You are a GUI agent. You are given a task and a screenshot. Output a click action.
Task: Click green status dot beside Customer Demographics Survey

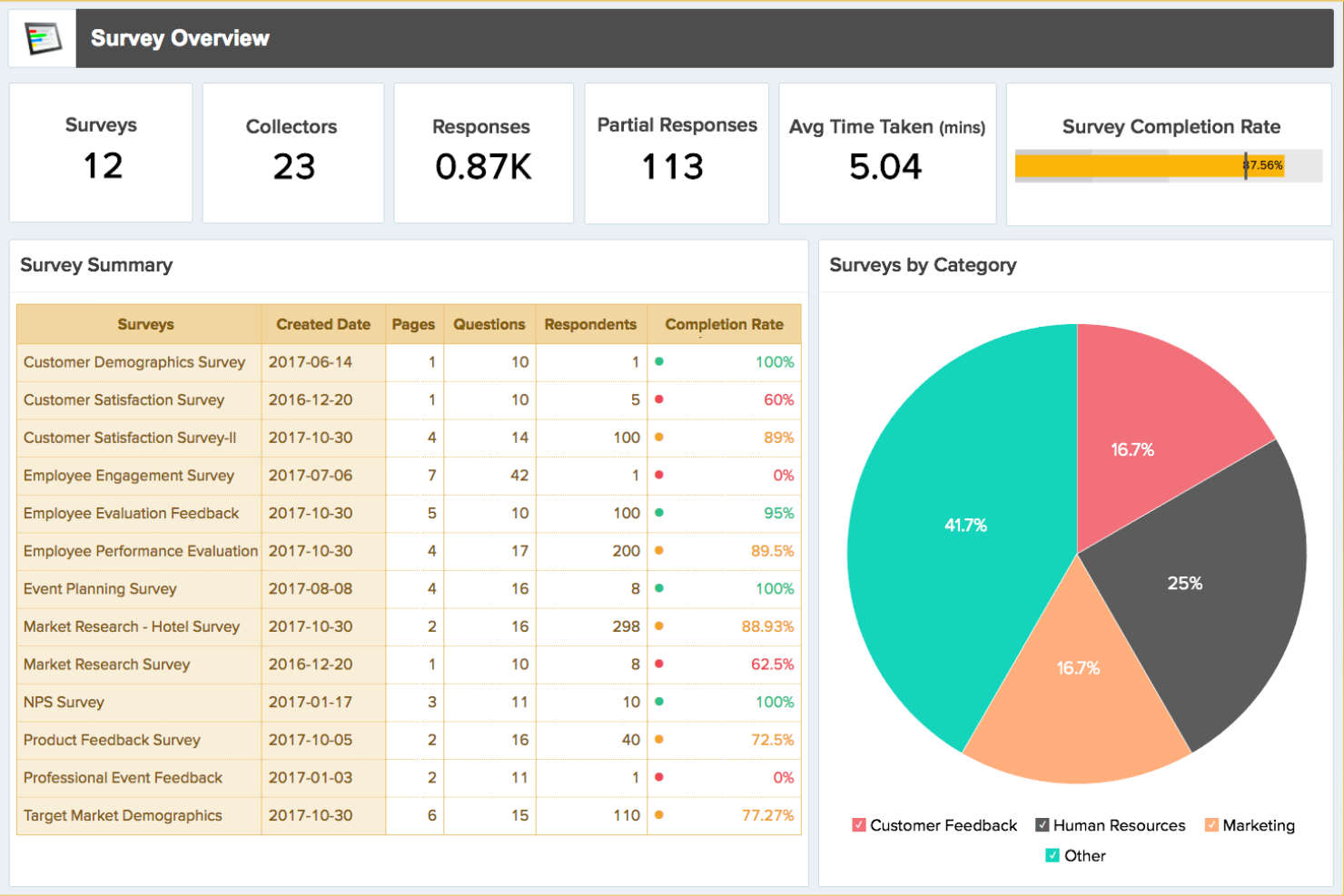657,361
